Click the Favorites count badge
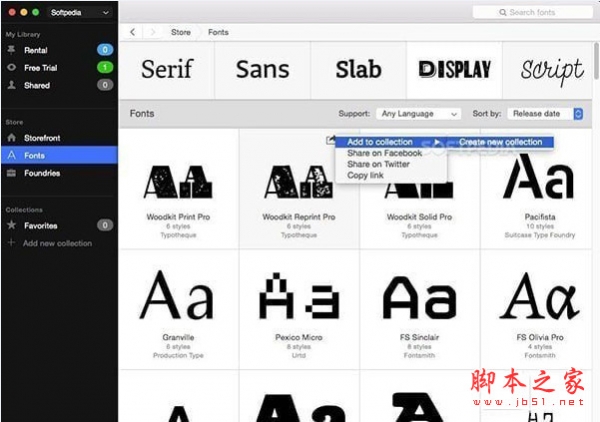The height and width of the screenshot is (422, 600). tap(105, 225)
